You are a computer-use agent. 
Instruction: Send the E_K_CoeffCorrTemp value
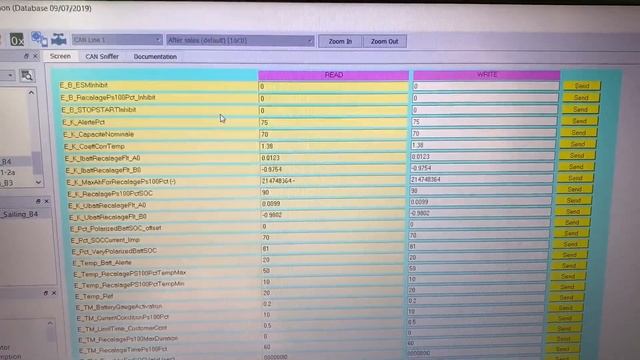578,144
